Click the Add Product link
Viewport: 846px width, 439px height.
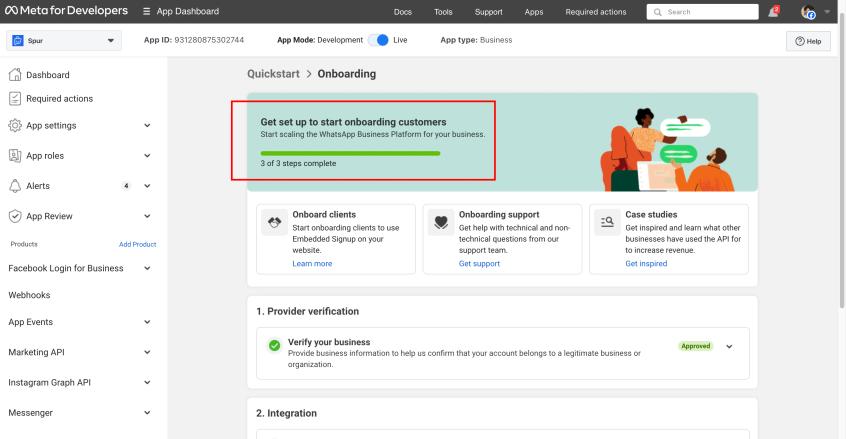(x=138, y=244)
